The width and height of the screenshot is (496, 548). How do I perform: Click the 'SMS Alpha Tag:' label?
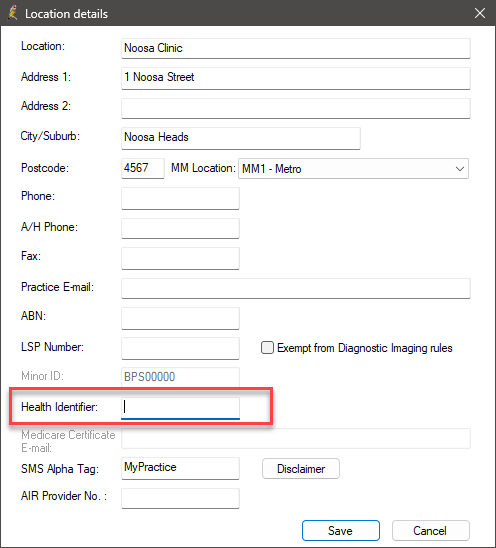(x=60, y=469)
